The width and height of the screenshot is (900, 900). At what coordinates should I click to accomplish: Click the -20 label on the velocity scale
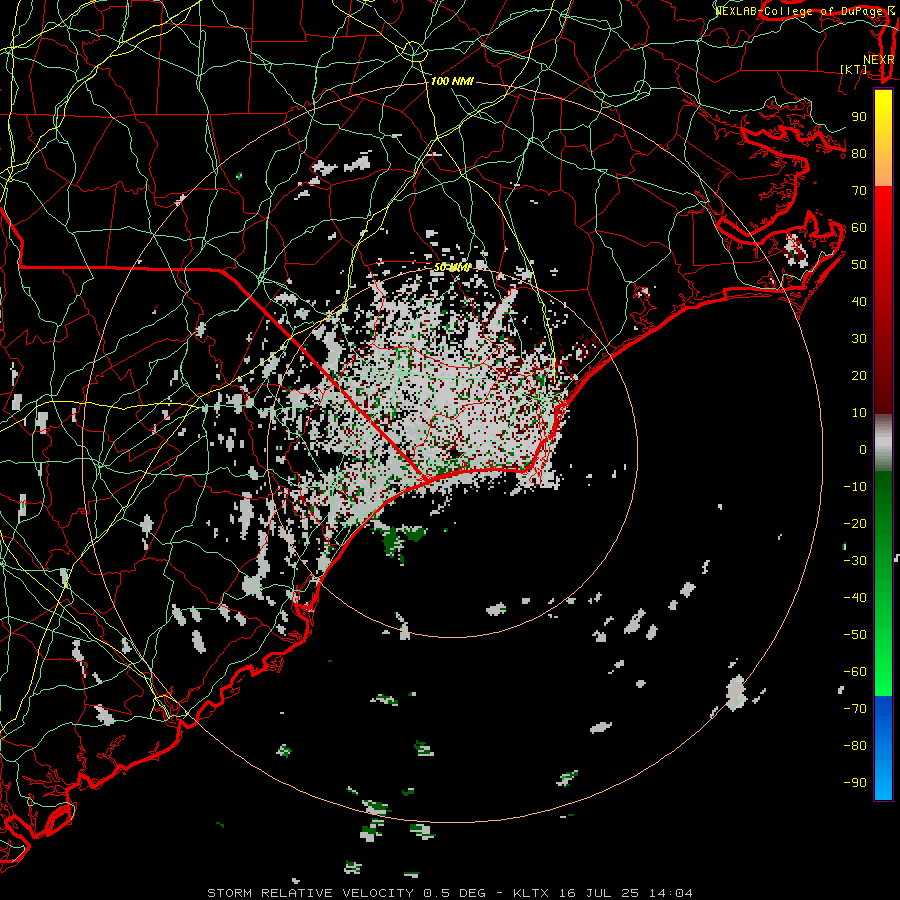point(855,523)
